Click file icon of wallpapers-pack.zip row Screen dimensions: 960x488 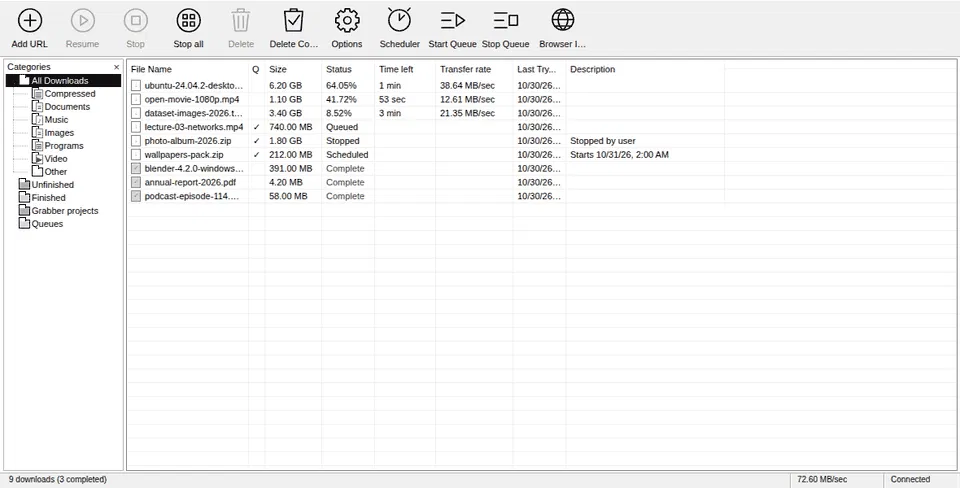pyautogui.click(x=136, y=155)
